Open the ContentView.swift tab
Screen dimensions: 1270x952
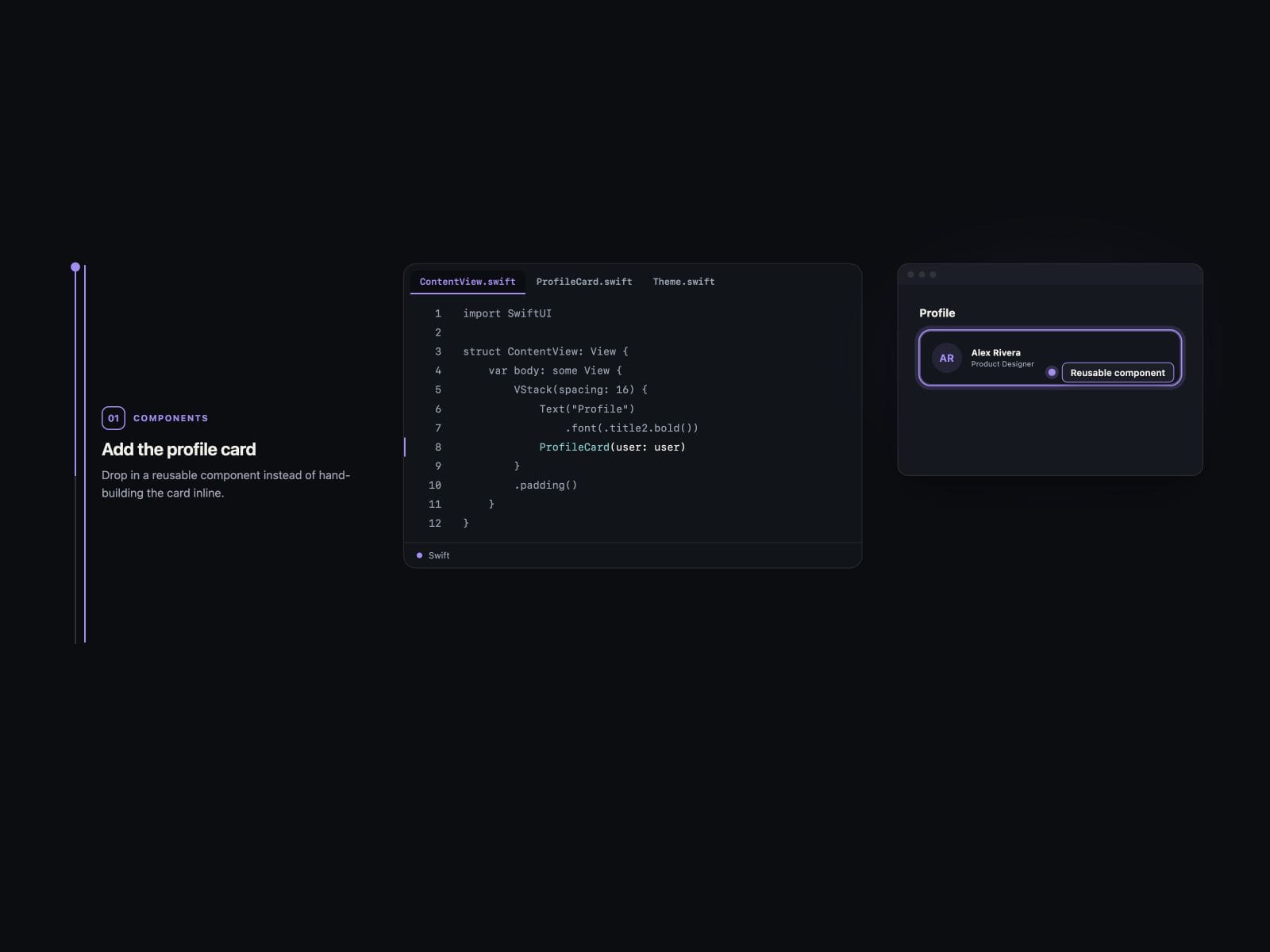point(468,282)
